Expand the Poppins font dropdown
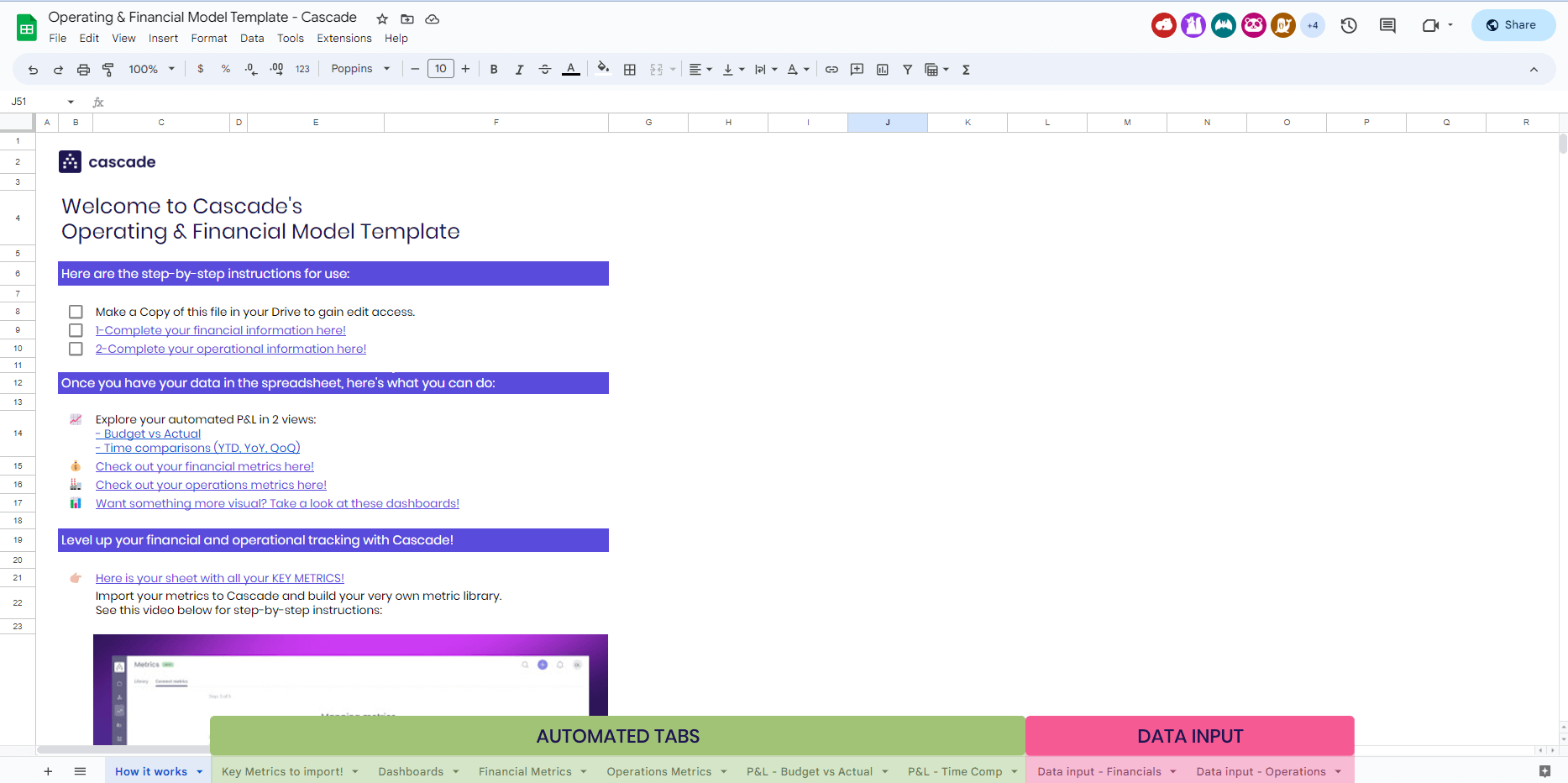This screenshot has height=783, width=1568. [x=360, y=68]
